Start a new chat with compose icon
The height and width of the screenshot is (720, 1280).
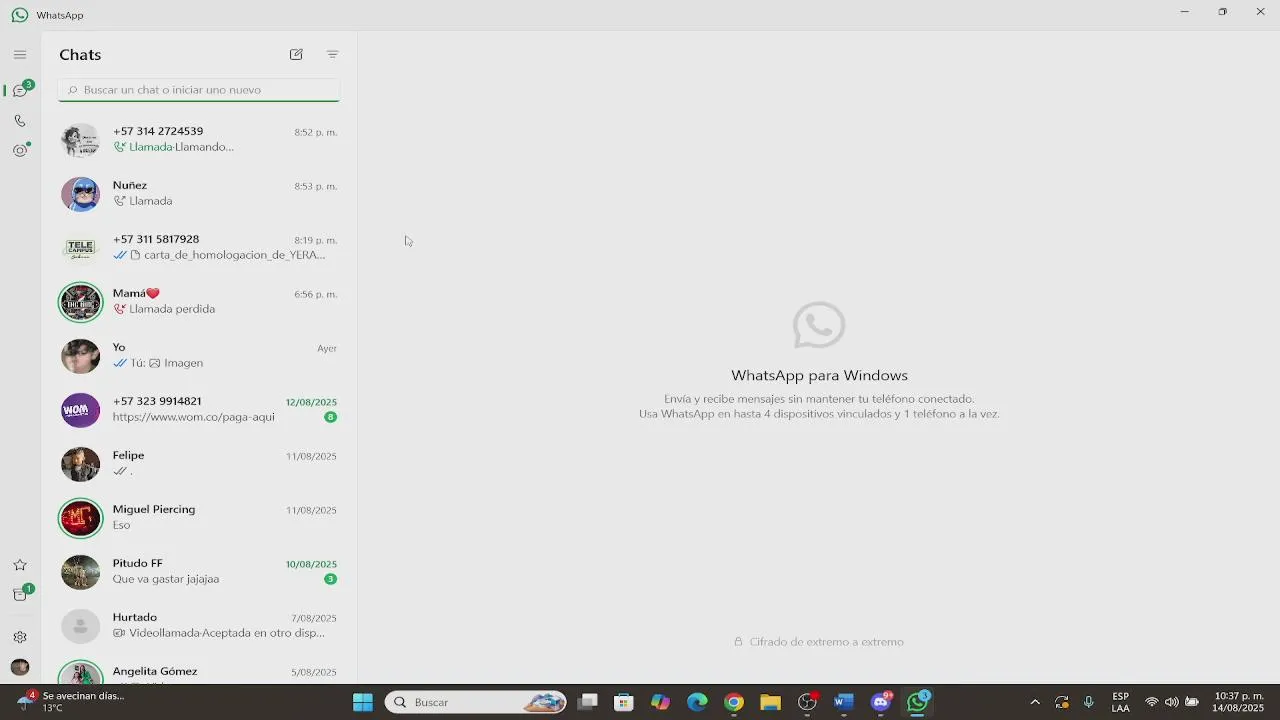[x=296, y=55]
